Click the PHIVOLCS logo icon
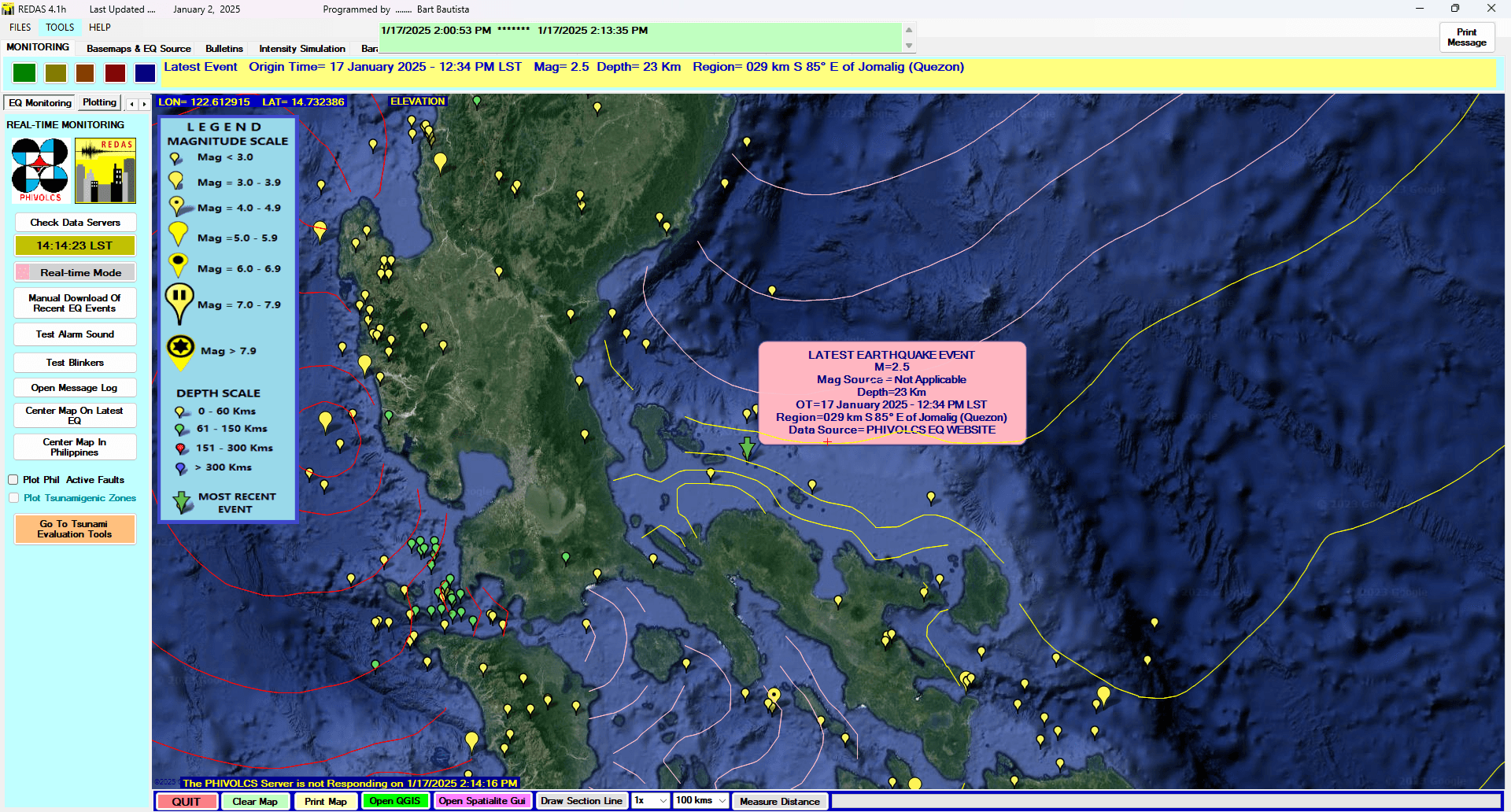 (x=40, y=170)
